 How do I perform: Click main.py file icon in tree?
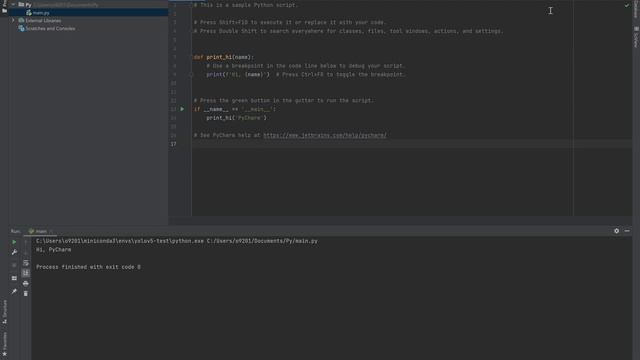tap(29, 13)
